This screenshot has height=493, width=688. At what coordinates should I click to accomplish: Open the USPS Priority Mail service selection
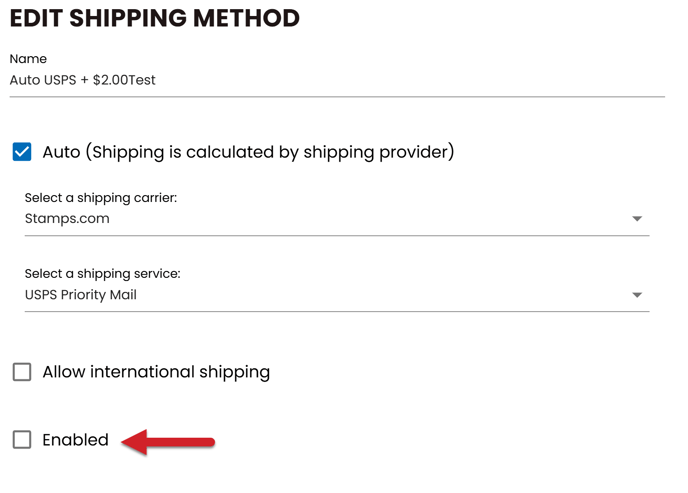[81, 295]
